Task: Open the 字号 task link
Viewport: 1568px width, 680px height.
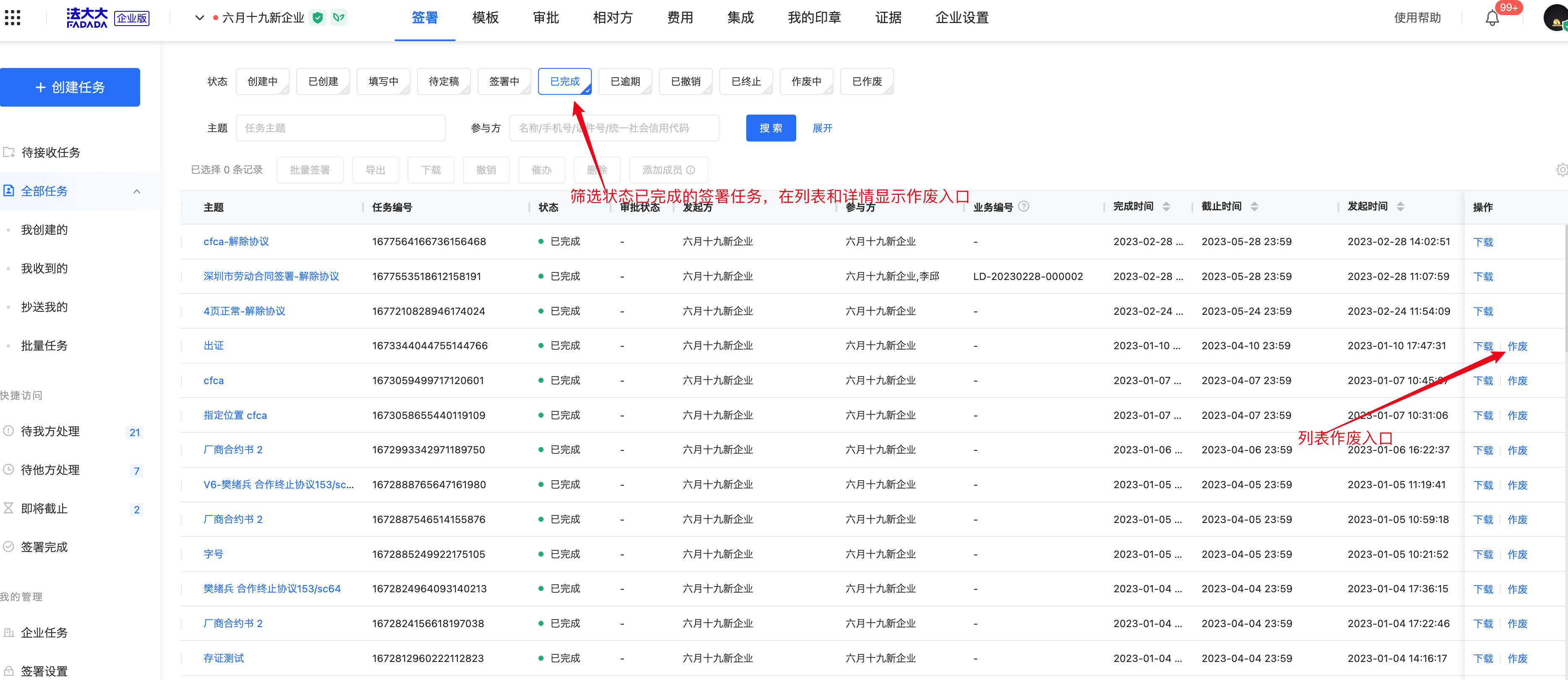Action: tap(214, 554)
